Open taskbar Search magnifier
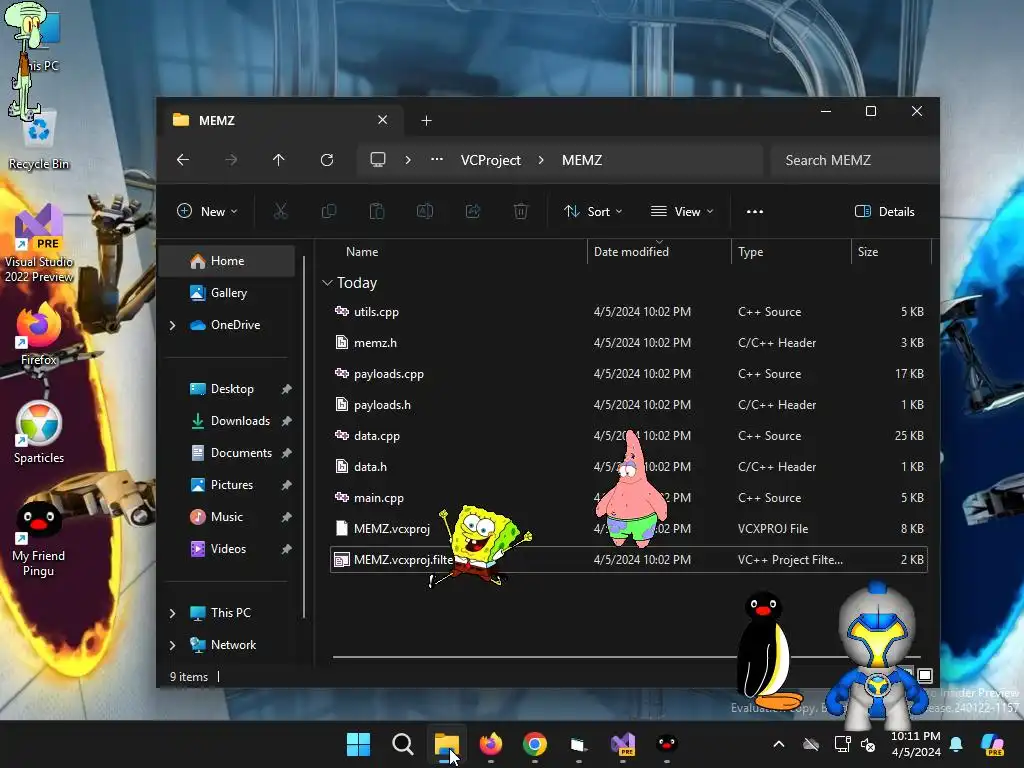The width and height of the screenshot is (1024, 768). click(403, 744)
